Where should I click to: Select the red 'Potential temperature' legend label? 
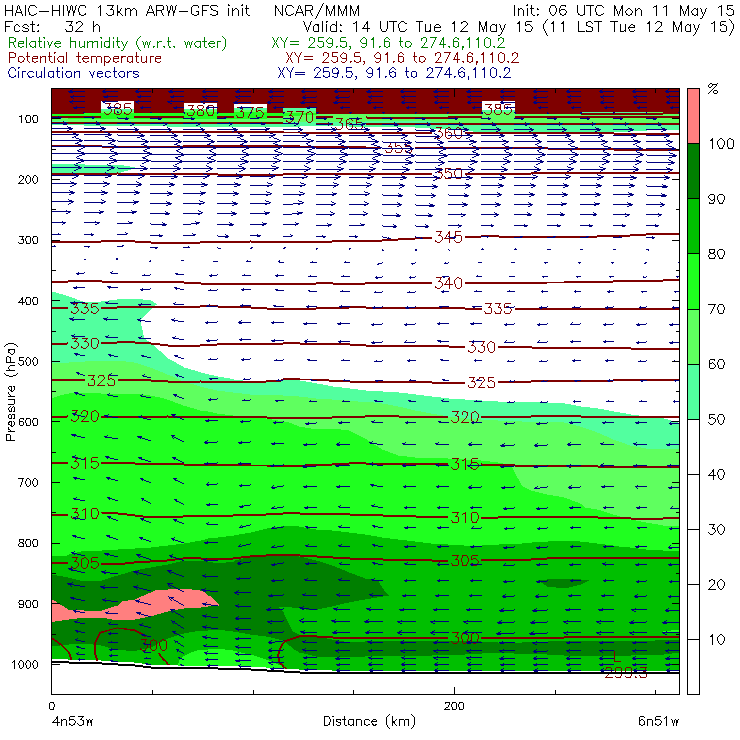click(85, 58)
